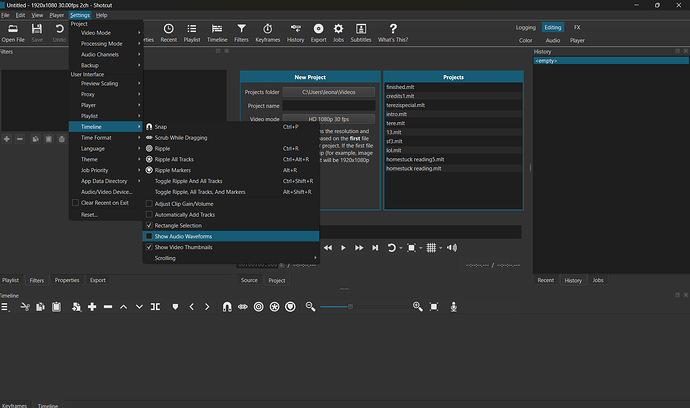Enable Show Audio Waveforms checkbox
The width and height of the screenshot is (690, 408).
(x=149, y=236)
